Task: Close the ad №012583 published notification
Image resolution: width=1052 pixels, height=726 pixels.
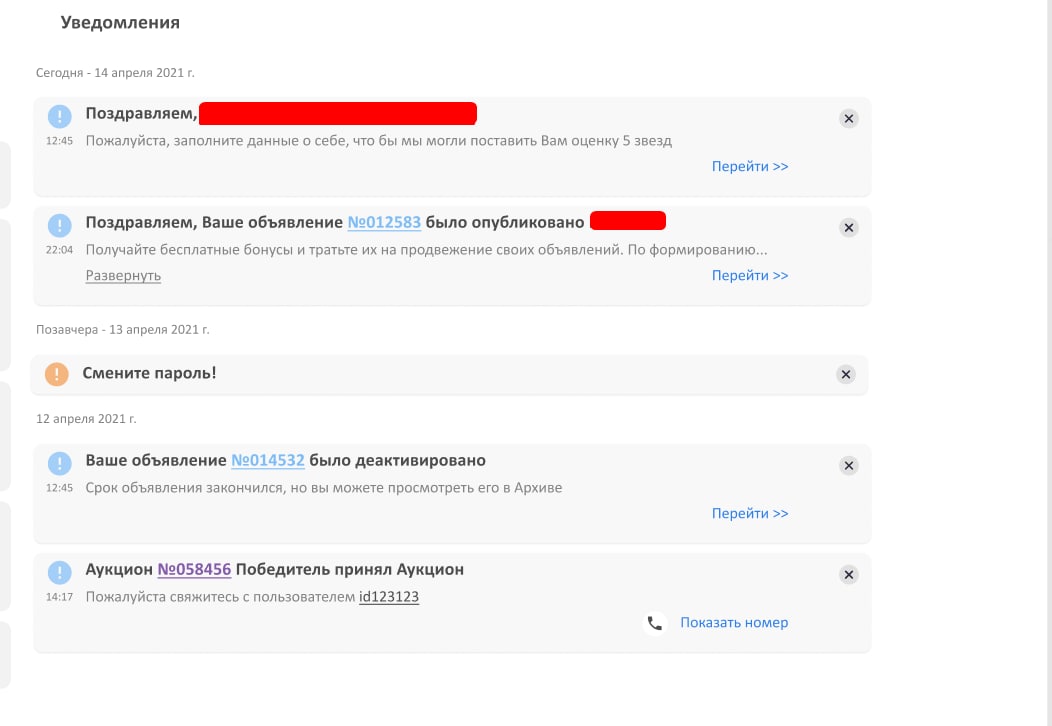Action: click(x=849, y=228)
